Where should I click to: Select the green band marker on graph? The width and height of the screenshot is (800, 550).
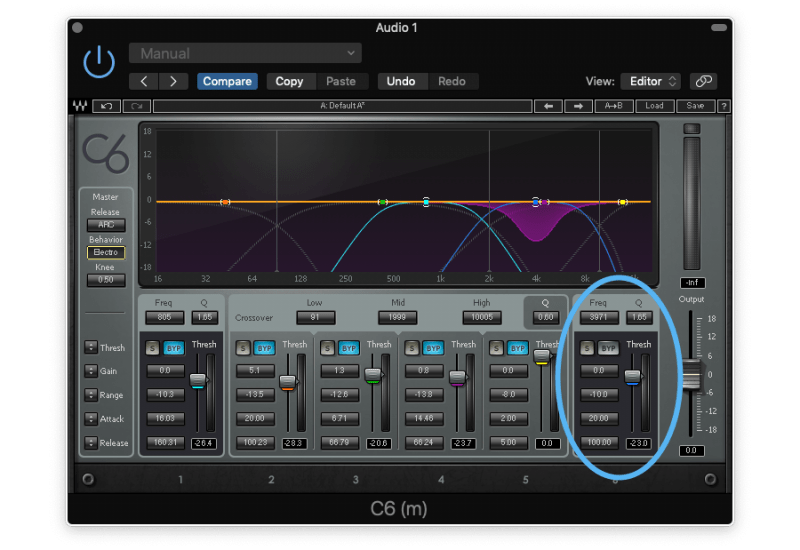click(x=382, y=202)
